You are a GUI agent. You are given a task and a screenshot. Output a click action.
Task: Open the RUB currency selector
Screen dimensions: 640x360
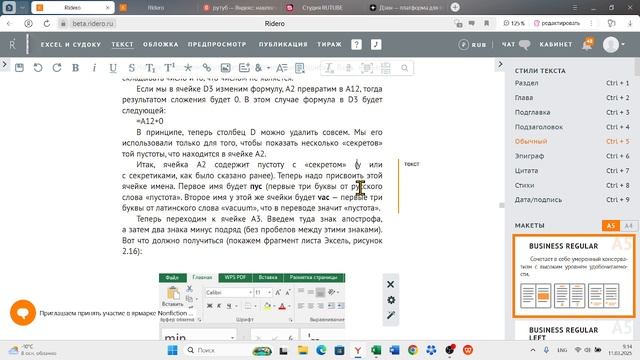point(473,44)
